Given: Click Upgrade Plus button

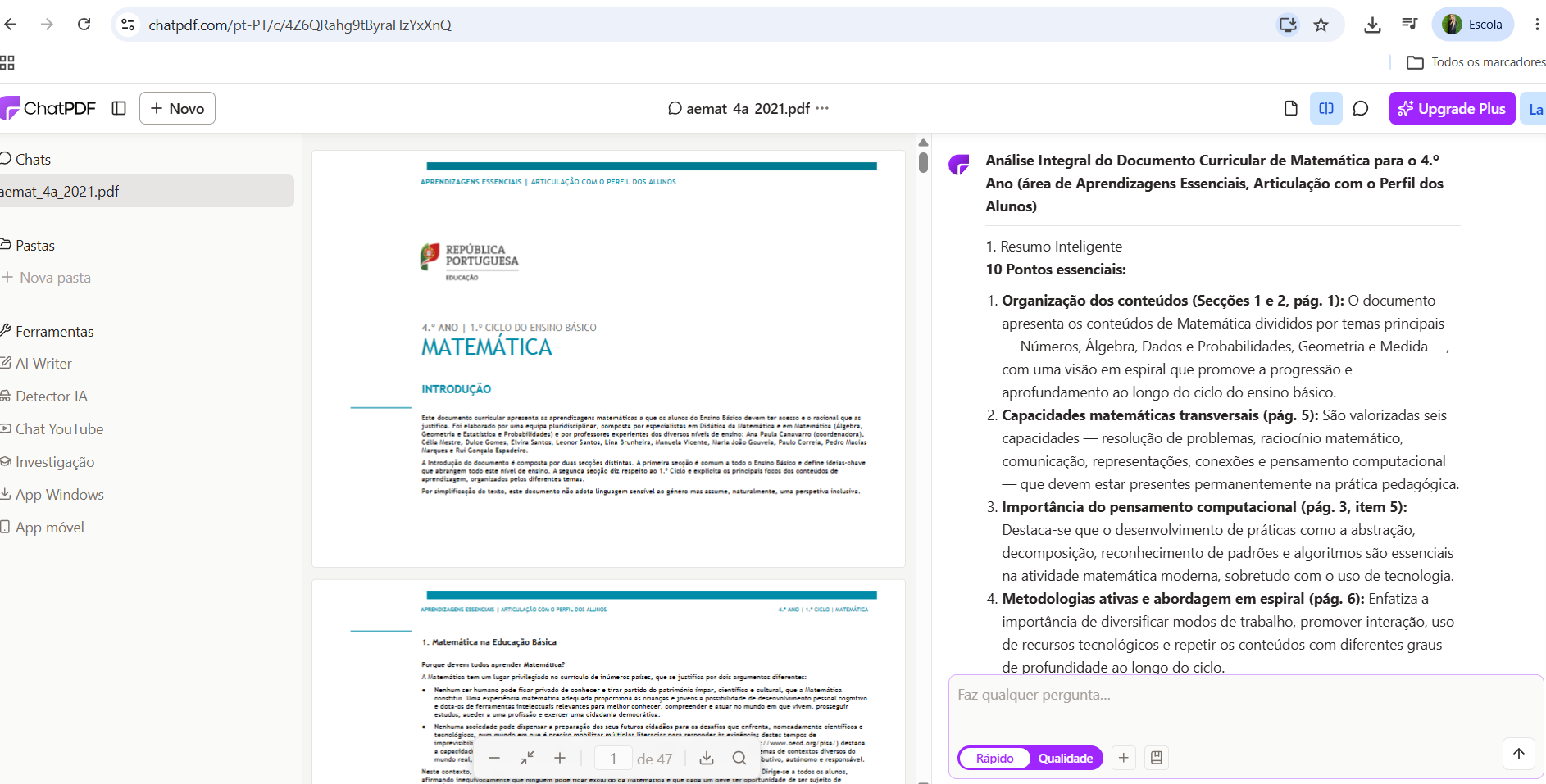Looking at the screenshot, I should point(1452,108).
